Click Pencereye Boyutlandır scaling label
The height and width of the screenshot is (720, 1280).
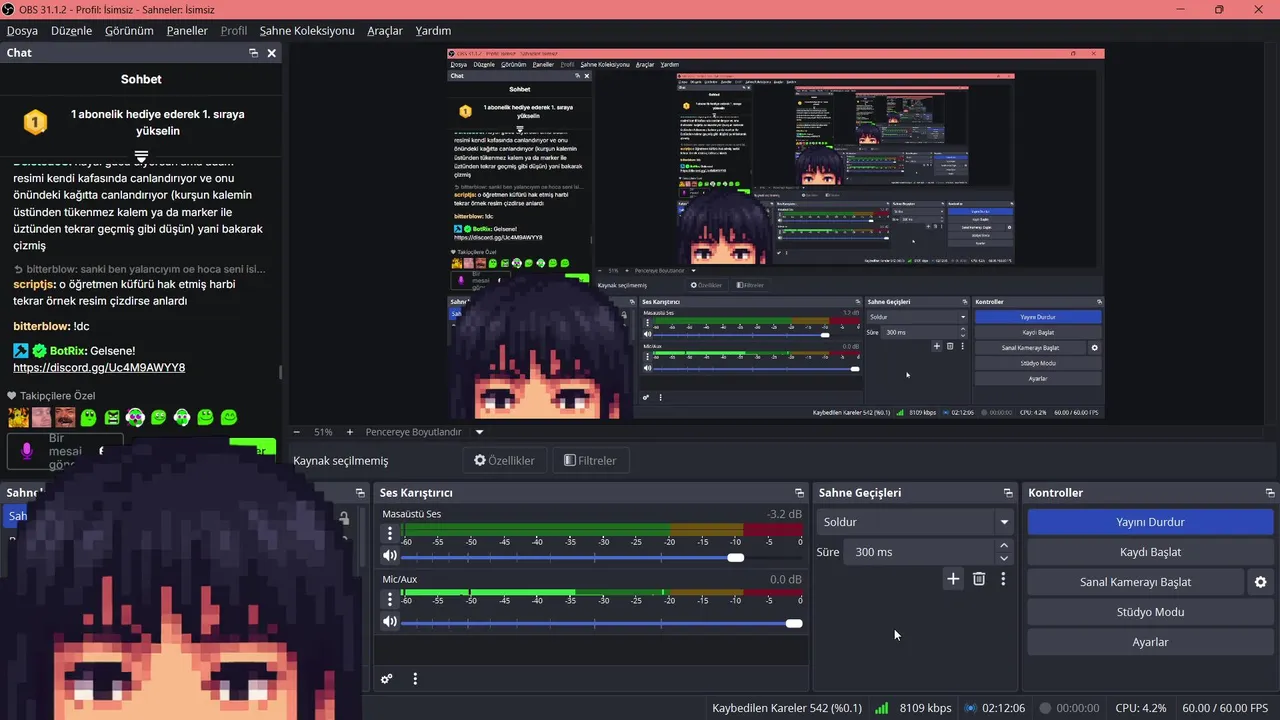tap(414, 432)
